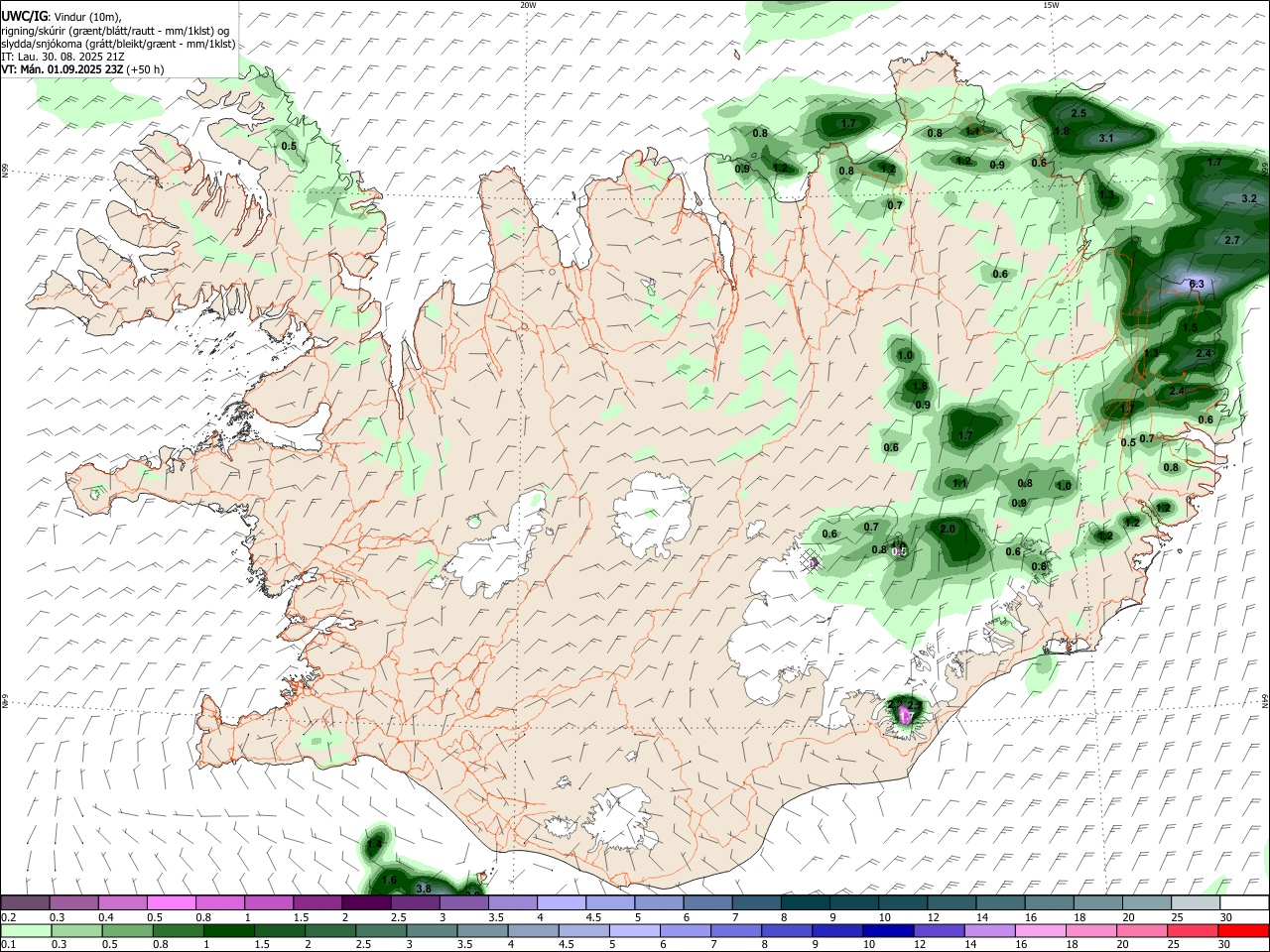The image size is (1270, 952).
Task: Click the '25' label under the rain scale
Action: click(x=1176, y=944)
